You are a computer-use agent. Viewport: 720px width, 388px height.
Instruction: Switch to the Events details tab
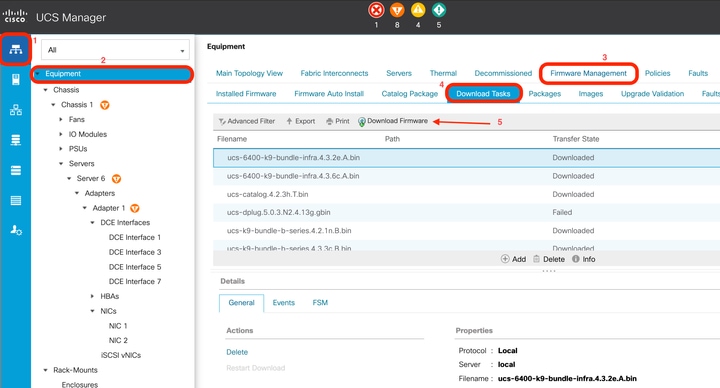(x=283, y=303)
